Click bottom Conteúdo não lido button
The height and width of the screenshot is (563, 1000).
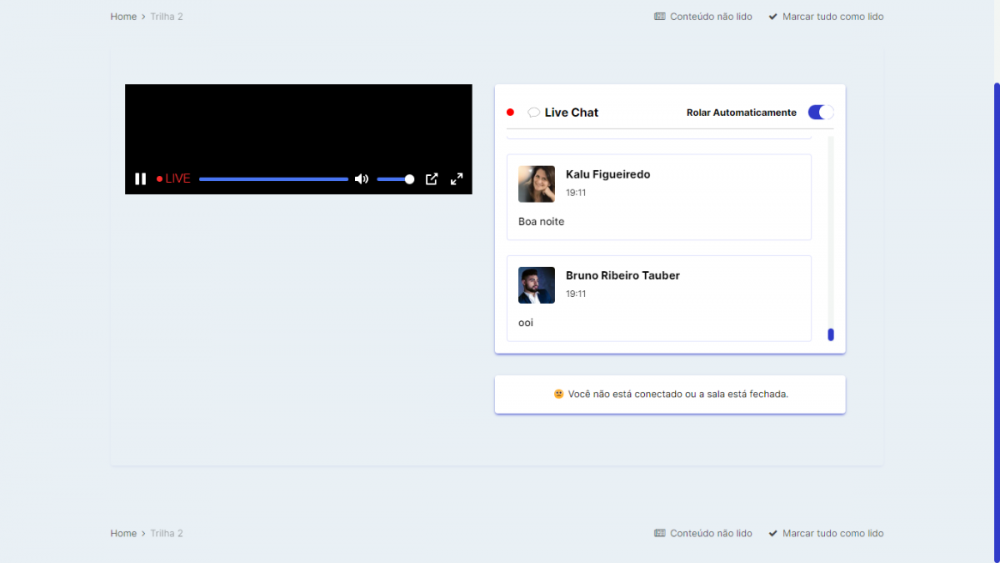703,534
